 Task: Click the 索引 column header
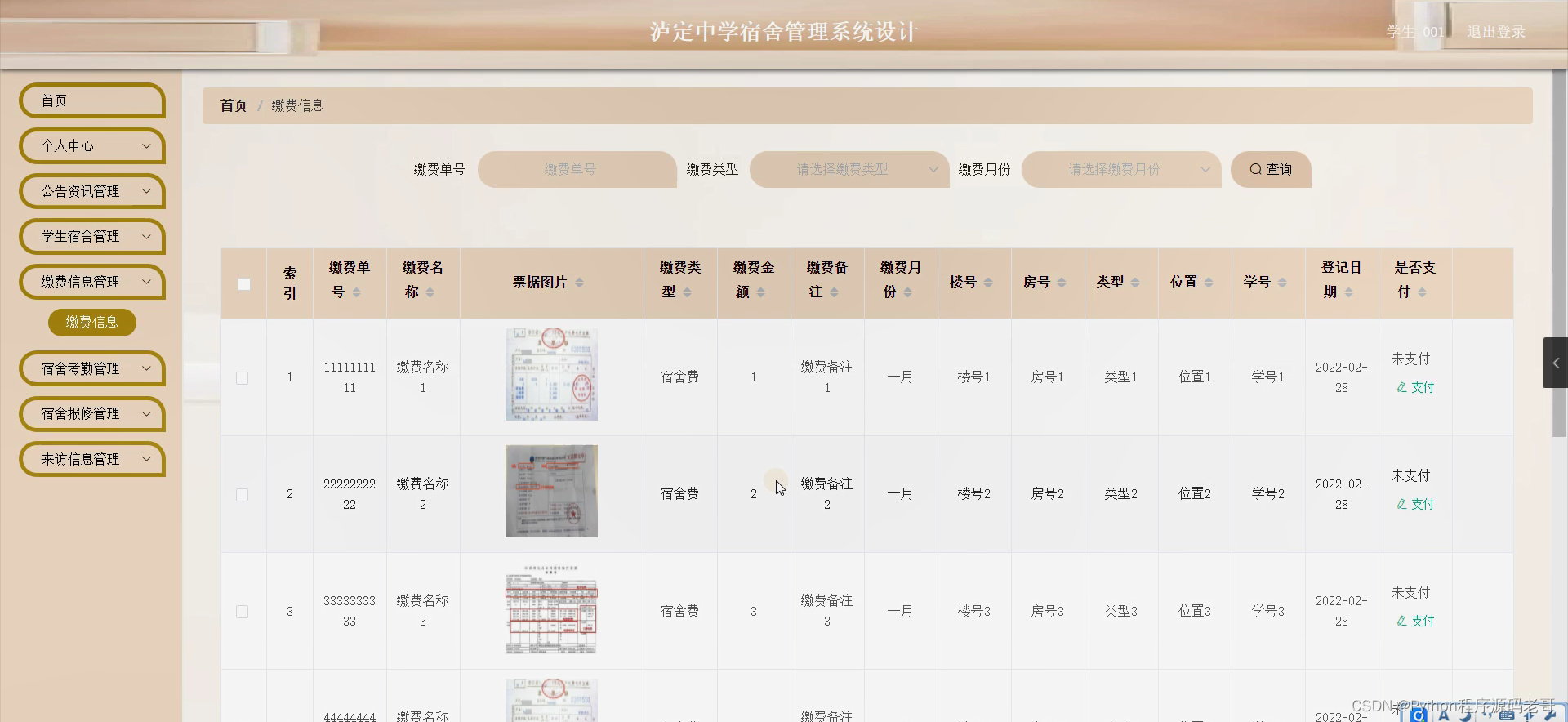click(290, 283)
